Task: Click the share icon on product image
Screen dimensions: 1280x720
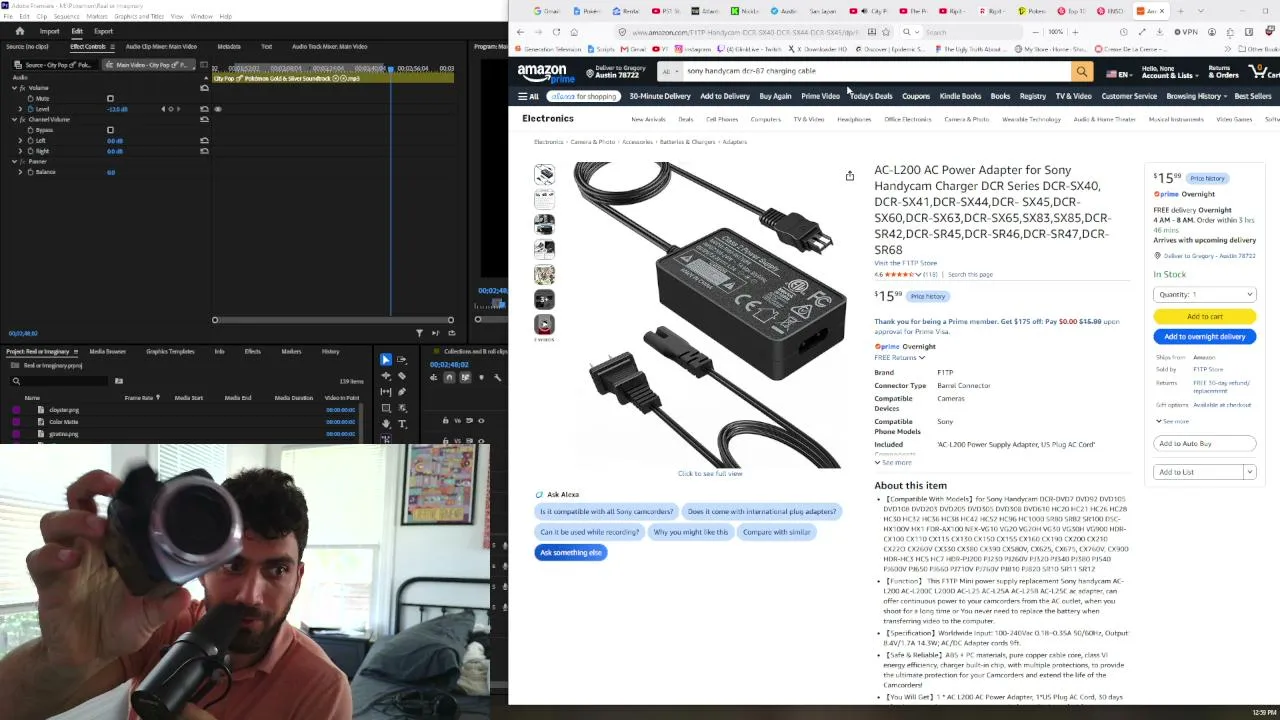Action: pos(850,176)
